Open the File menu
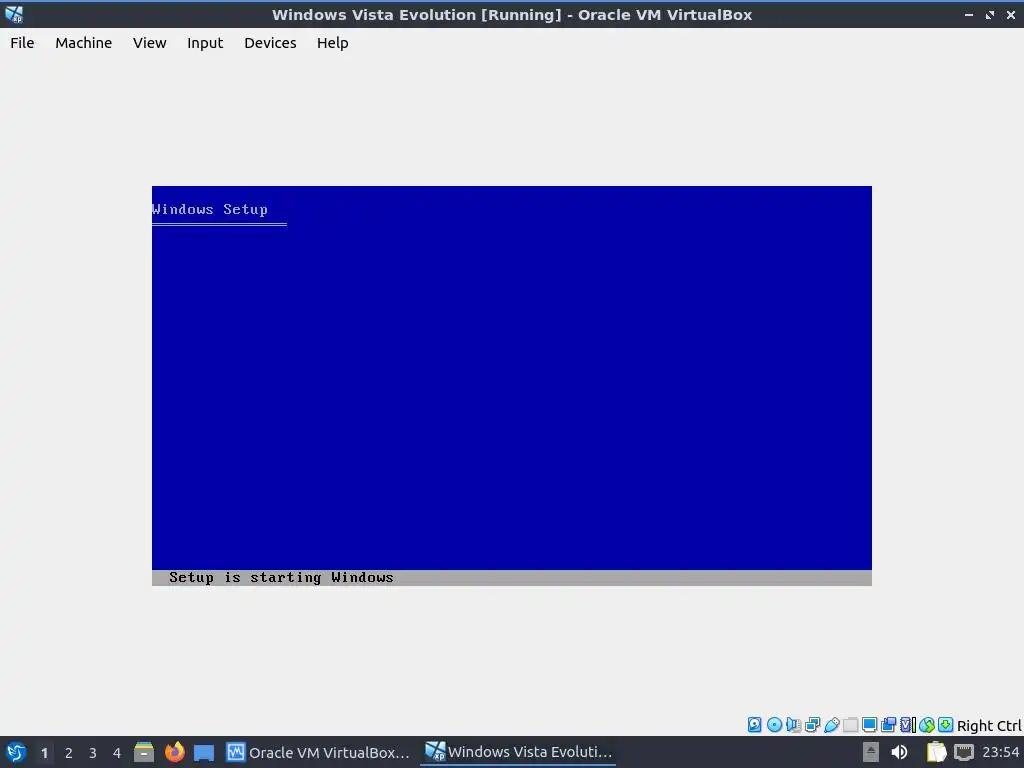 pyautogui.click(x=22, y=43)
